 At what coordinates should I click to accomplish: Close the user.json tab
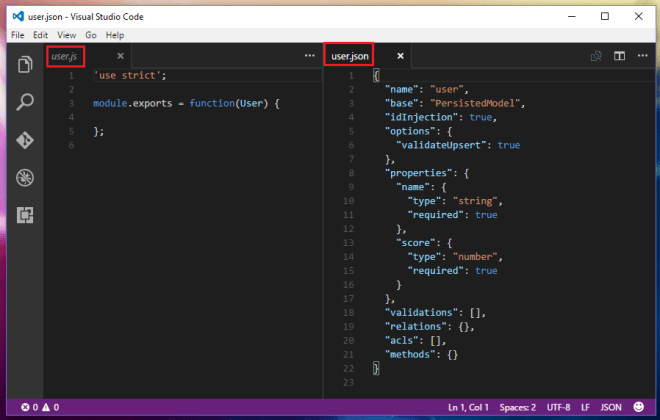pos(400,56)
